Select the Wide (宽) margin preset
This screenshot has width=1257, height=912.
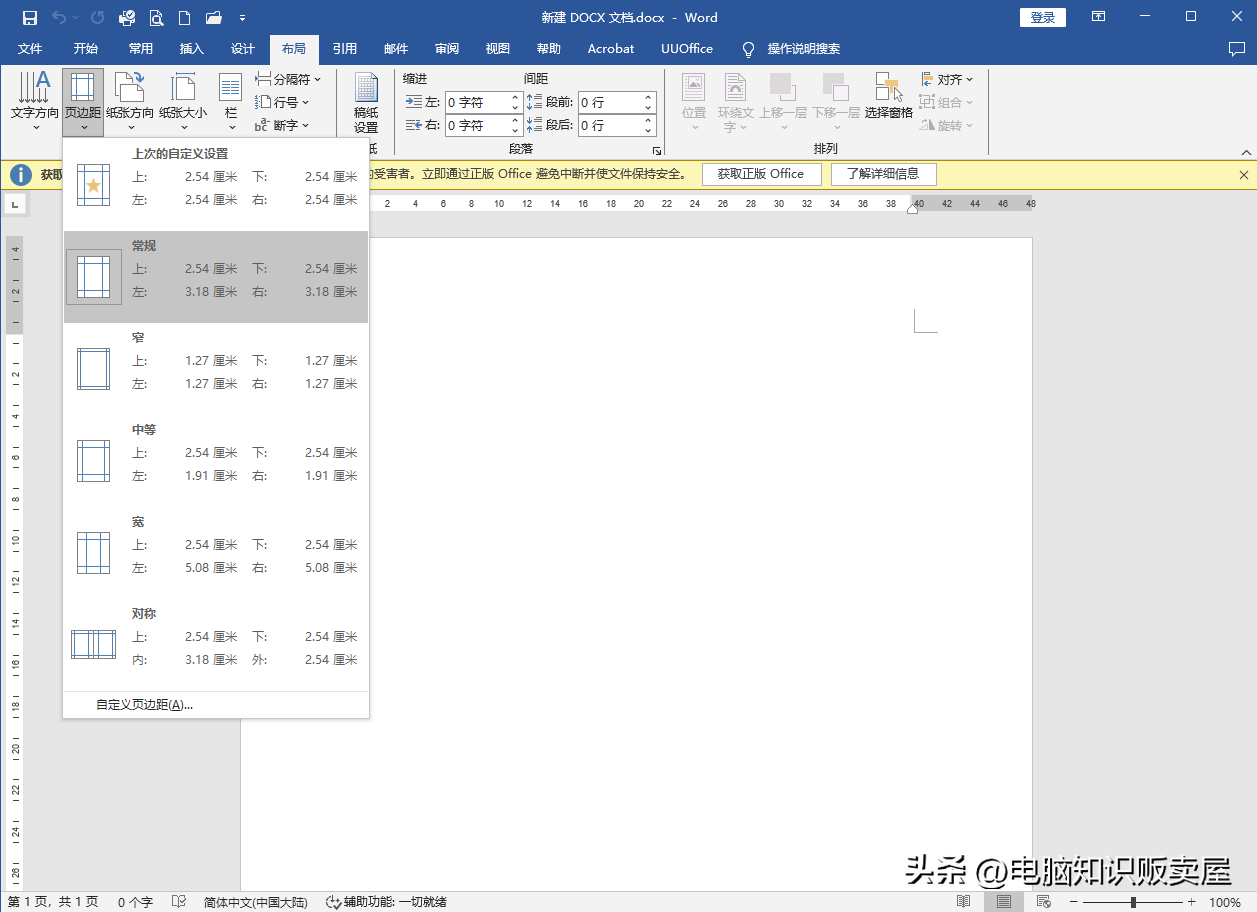[216, 553]
